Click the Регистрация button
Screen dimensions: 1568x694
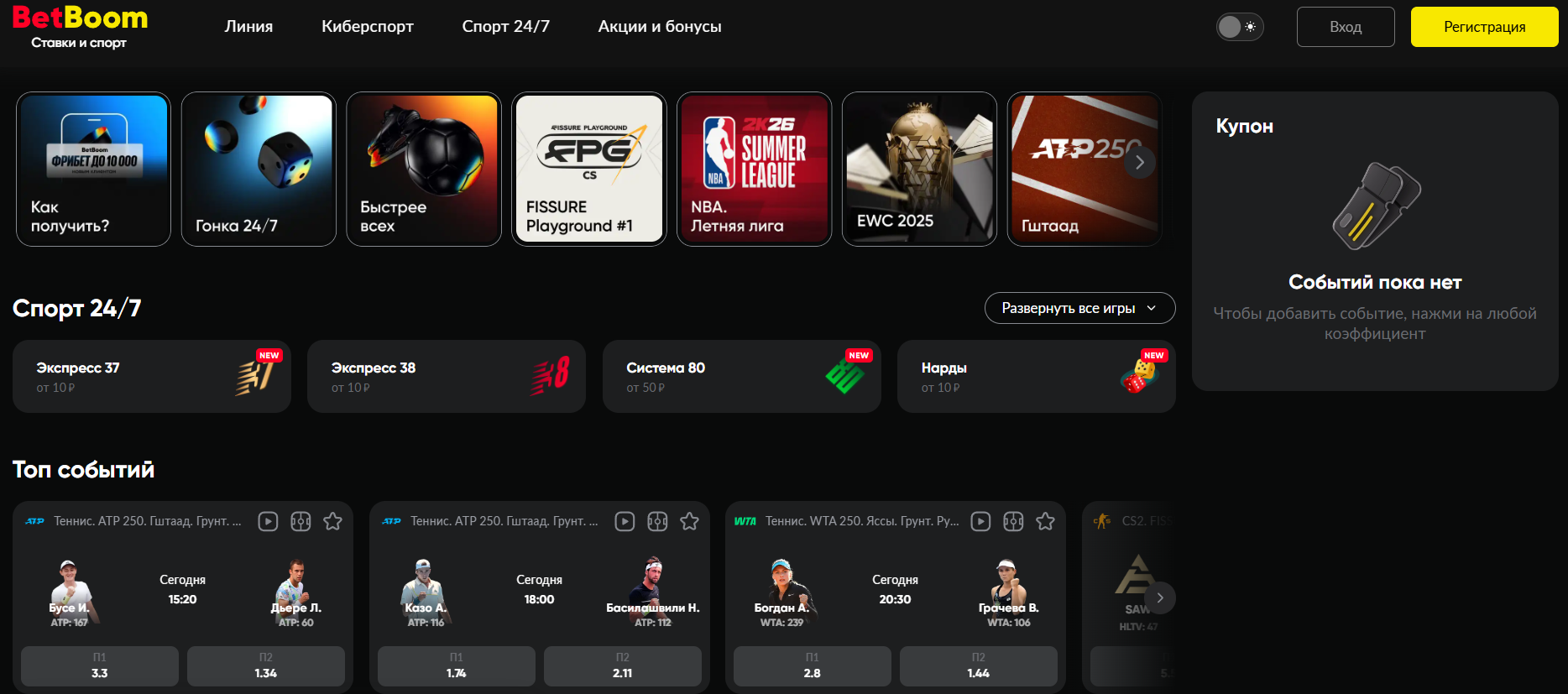[1484, 27]
